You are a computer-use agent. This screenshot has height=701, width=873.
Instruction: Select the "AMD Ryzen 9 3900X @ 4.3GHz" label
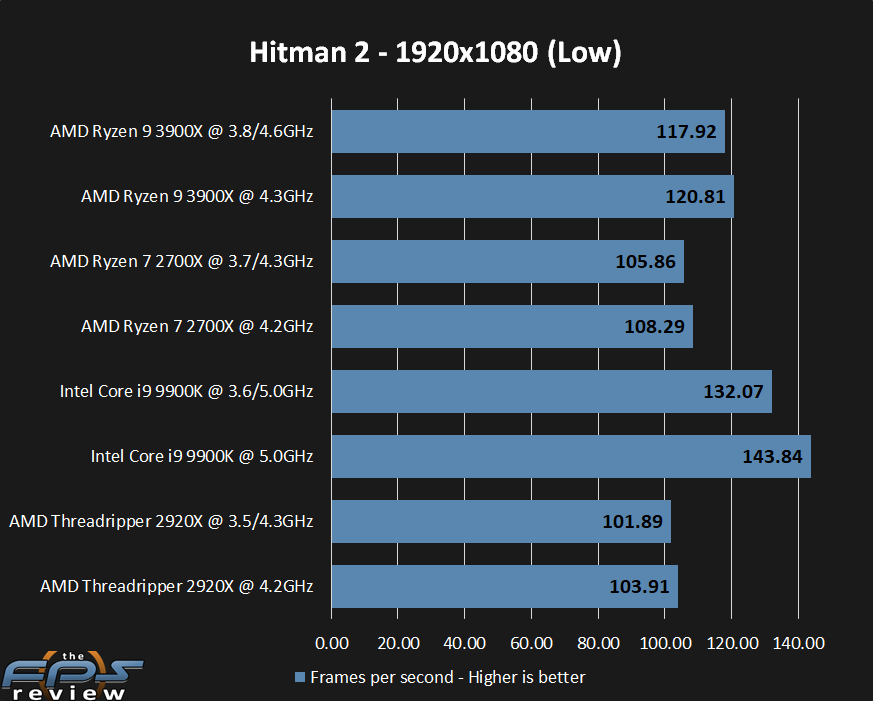click(197, 197)
